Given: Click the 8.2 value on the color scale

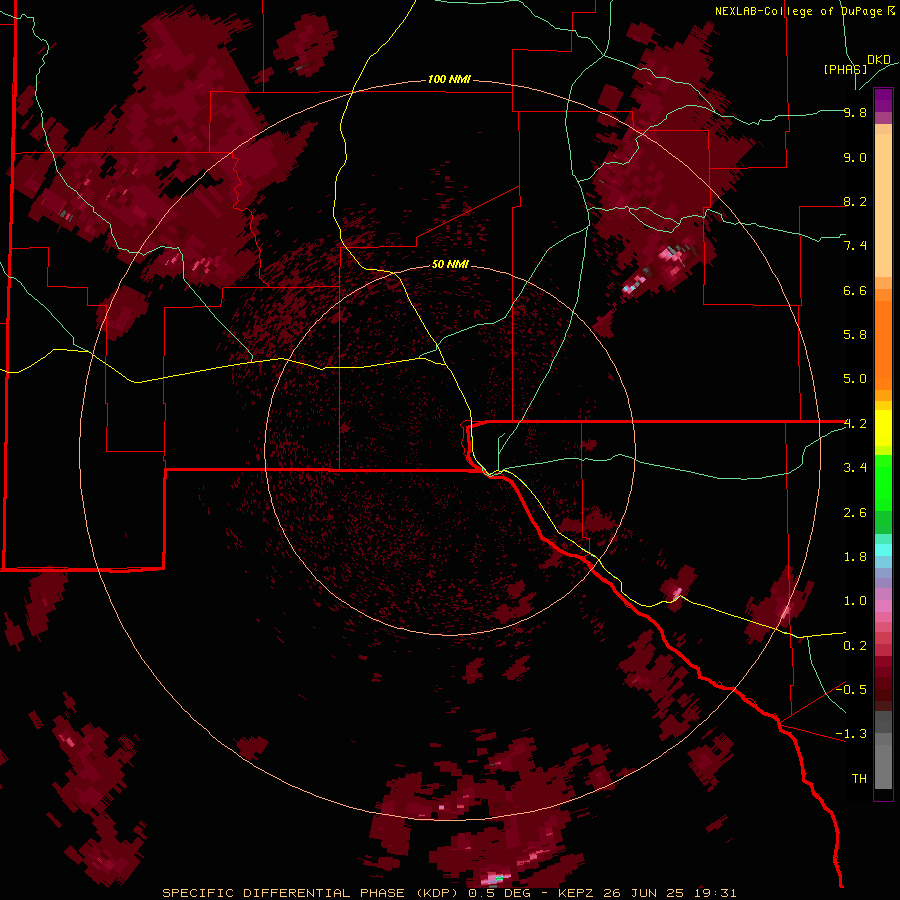Looking at the screenshot, I should tap(855, 202).
